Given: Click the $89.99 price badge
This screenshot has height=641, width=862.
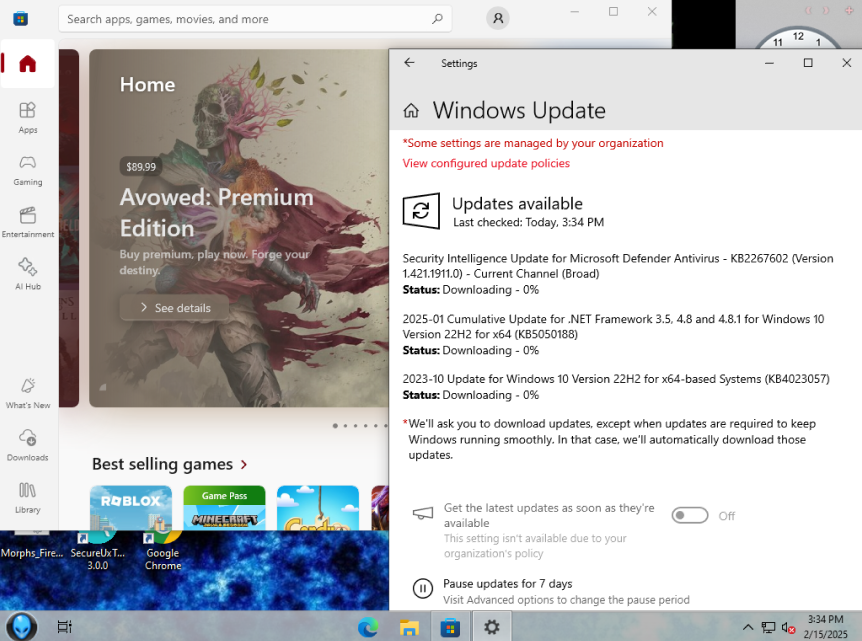Looking at the screenshot, I should (141, 167).
